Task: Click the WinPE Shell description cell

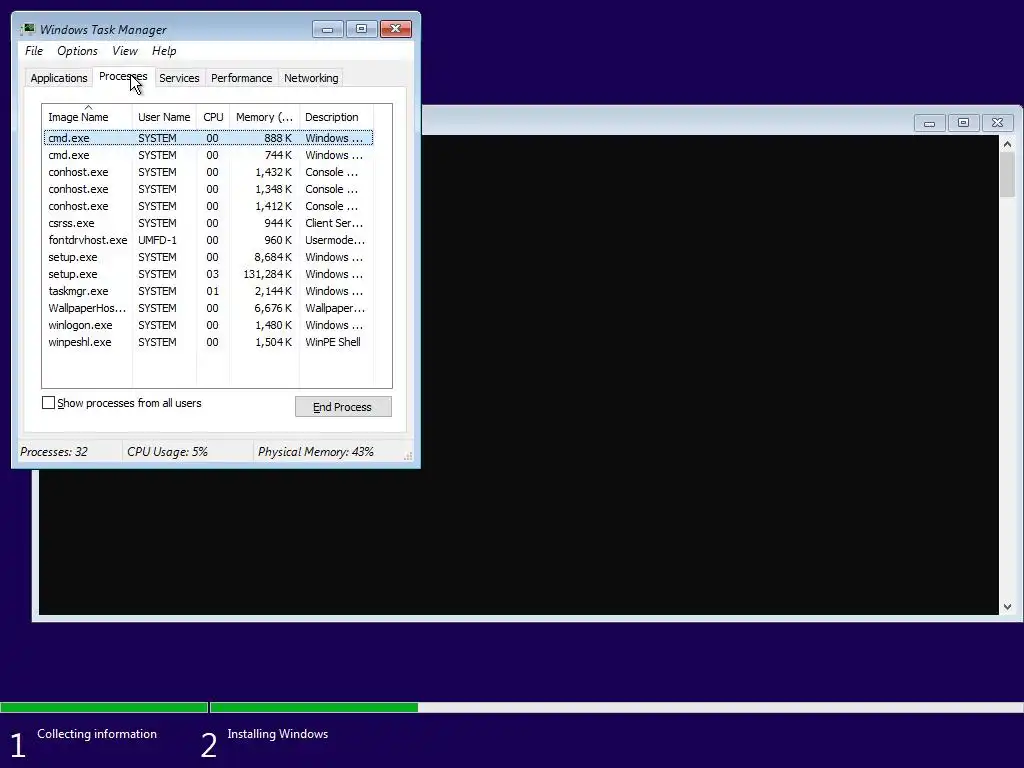Action: 333,342
